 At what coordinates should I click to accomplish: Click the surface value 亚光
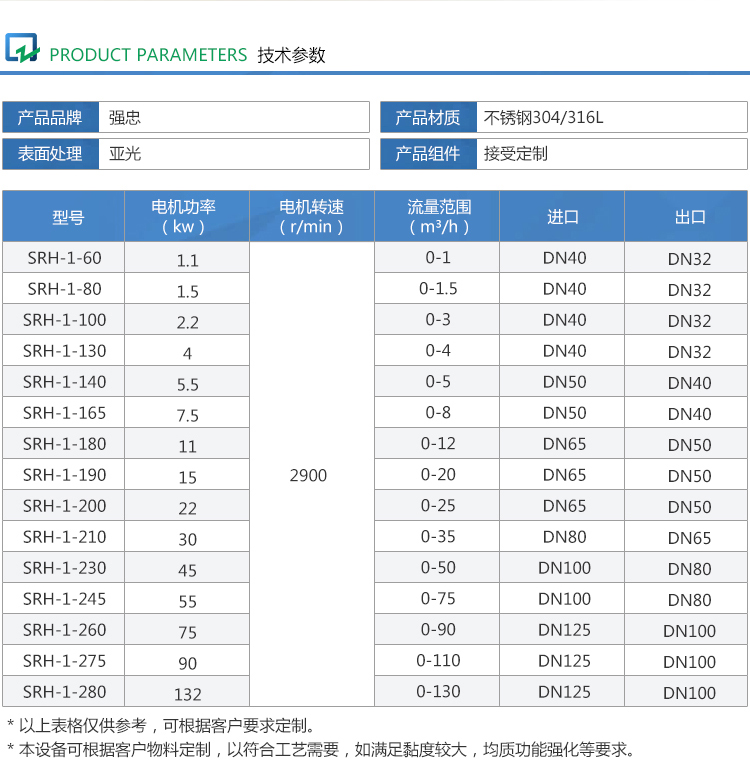[x=125, y=154]
